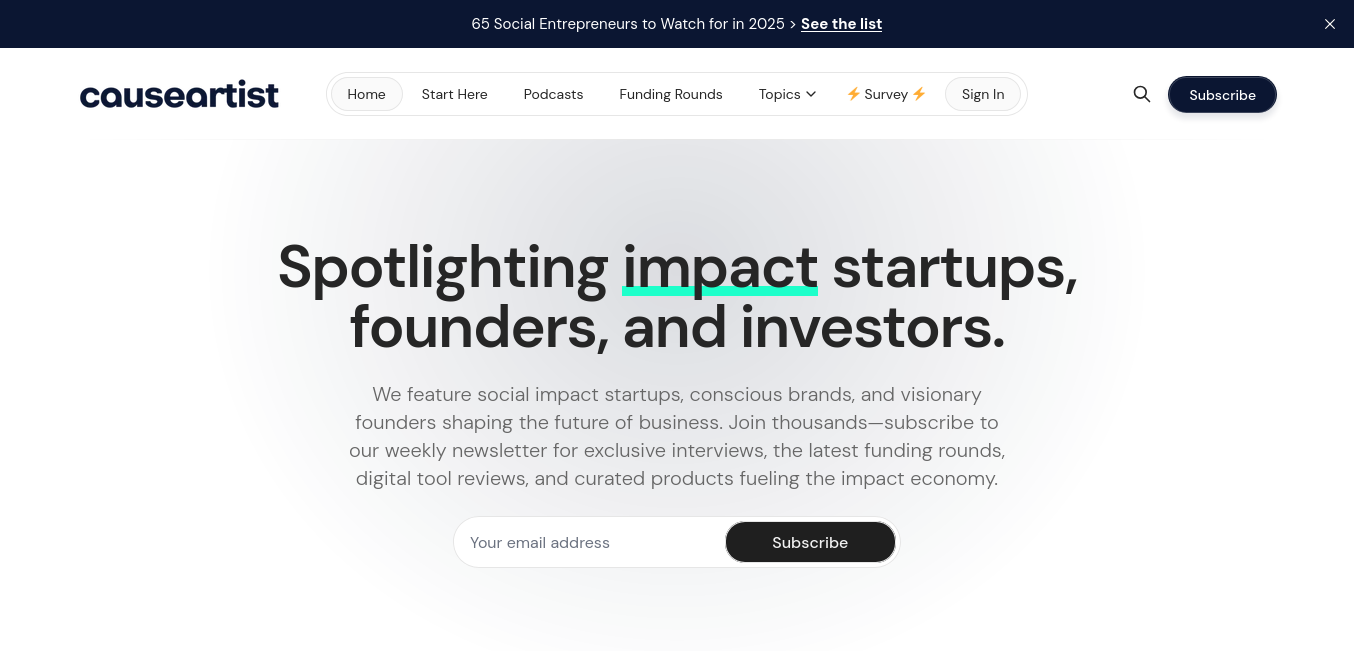Click the underlined word 'impact' in the headline

pyautogui.click(x=720, y=268)
